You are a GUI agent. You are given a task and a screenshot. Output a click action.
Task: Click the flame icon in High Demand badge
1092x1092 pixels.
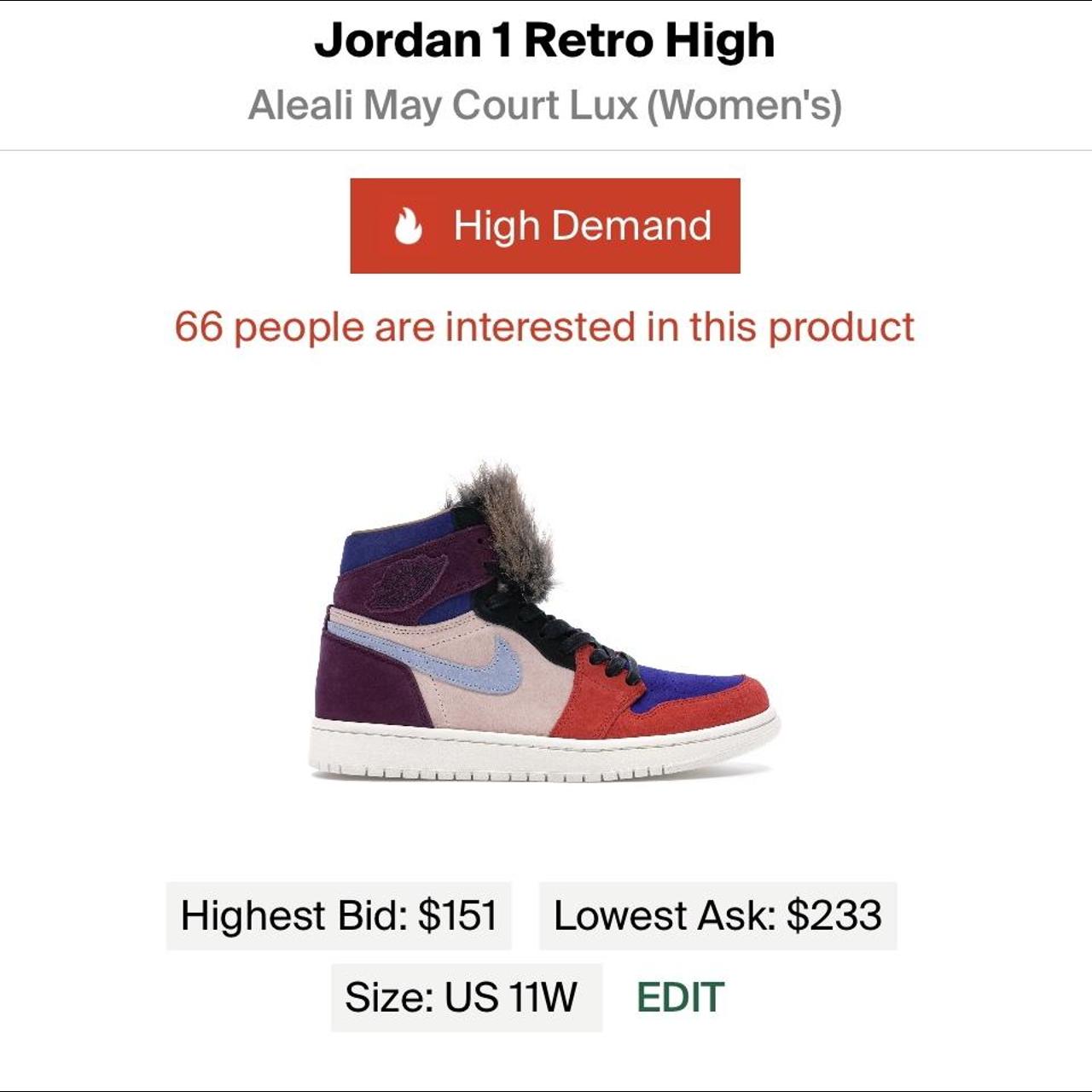point(408,226)
